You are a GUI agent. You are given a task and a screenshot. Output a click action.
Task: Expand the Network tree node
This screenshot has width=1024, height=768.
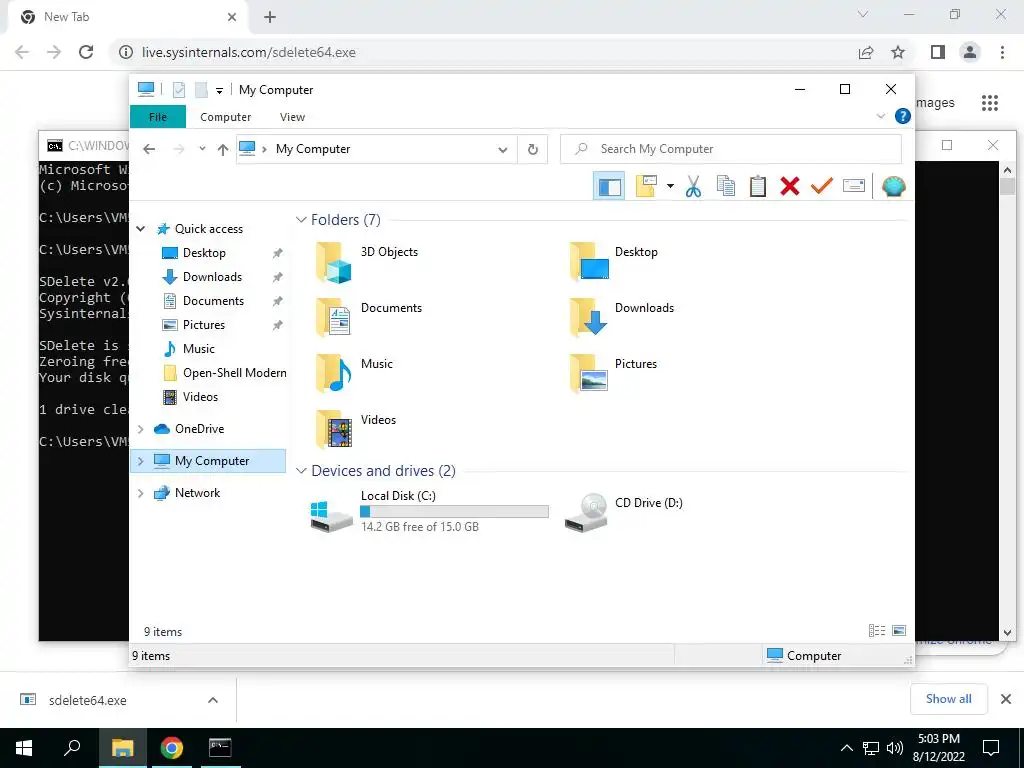pyautogui.click(x=140, y=493)
